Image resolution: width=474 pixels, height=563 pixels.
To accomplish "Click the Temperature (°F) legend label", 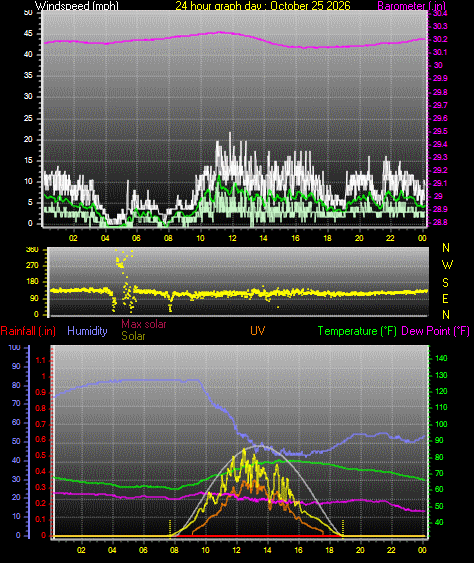I will (357, 331).
